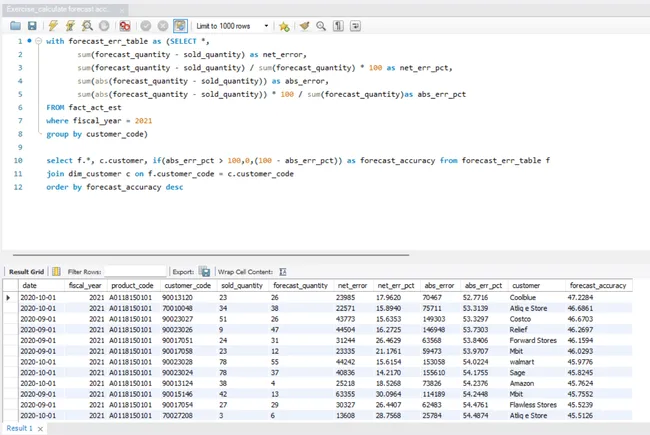The width and height of the screenshot is (650, 435).
Task: Toggle continue-on-error execution icon
Action: (x=125, y=26)
